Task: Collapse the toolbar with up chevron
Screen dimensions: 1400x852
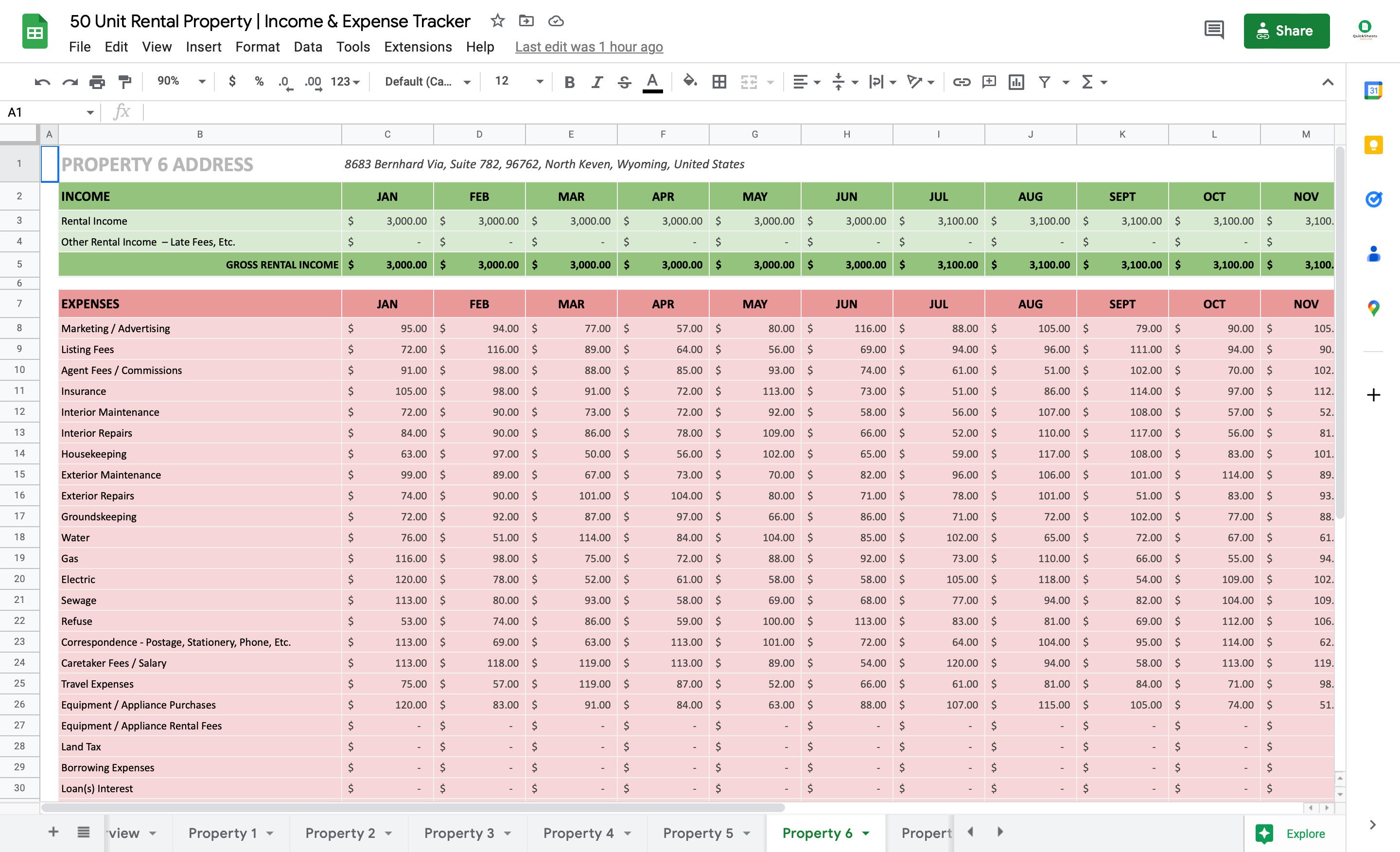Action: pos(1327,82)
